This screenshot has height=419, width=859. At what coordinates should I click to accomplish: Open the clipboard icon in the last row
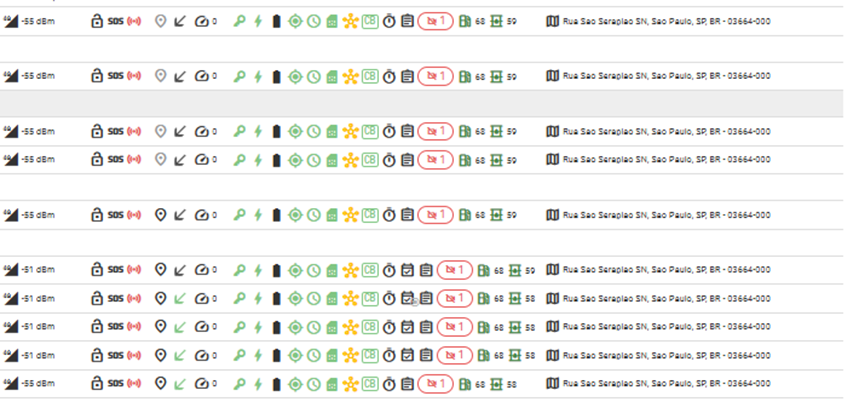407,384
